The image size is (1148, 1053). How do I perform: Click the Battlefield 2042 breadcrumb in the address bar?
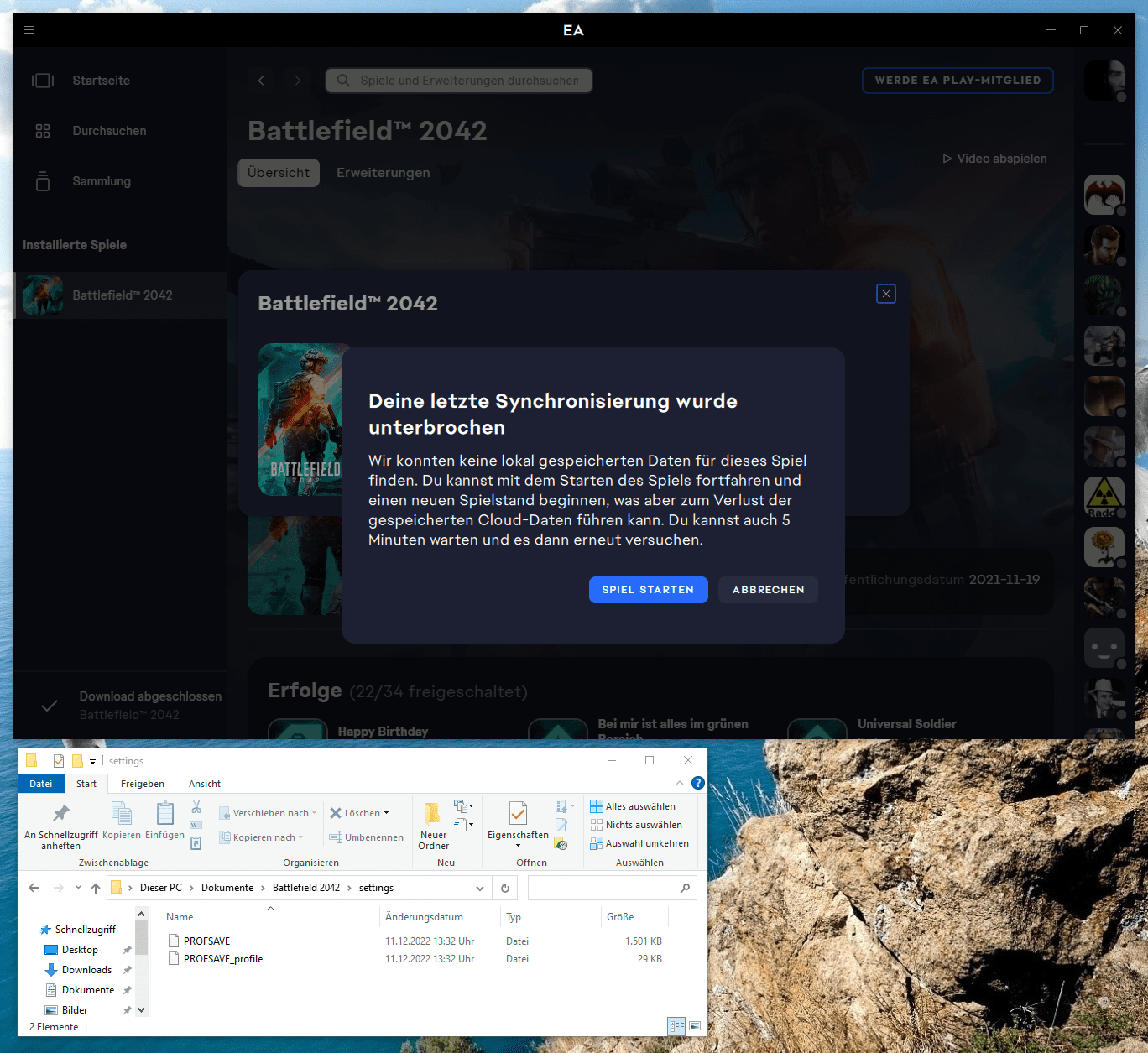click(306, 888)
